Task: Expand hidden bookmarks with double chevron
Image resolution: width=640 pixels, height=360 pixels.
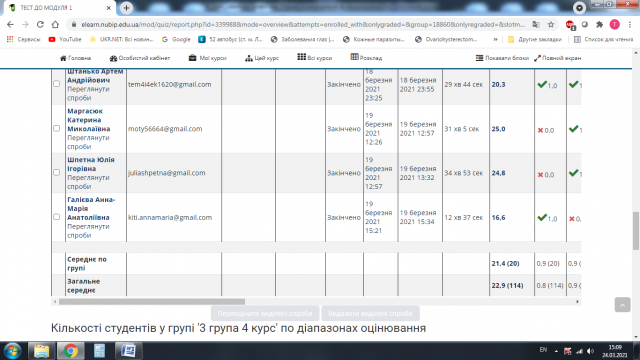Action: 495,39
